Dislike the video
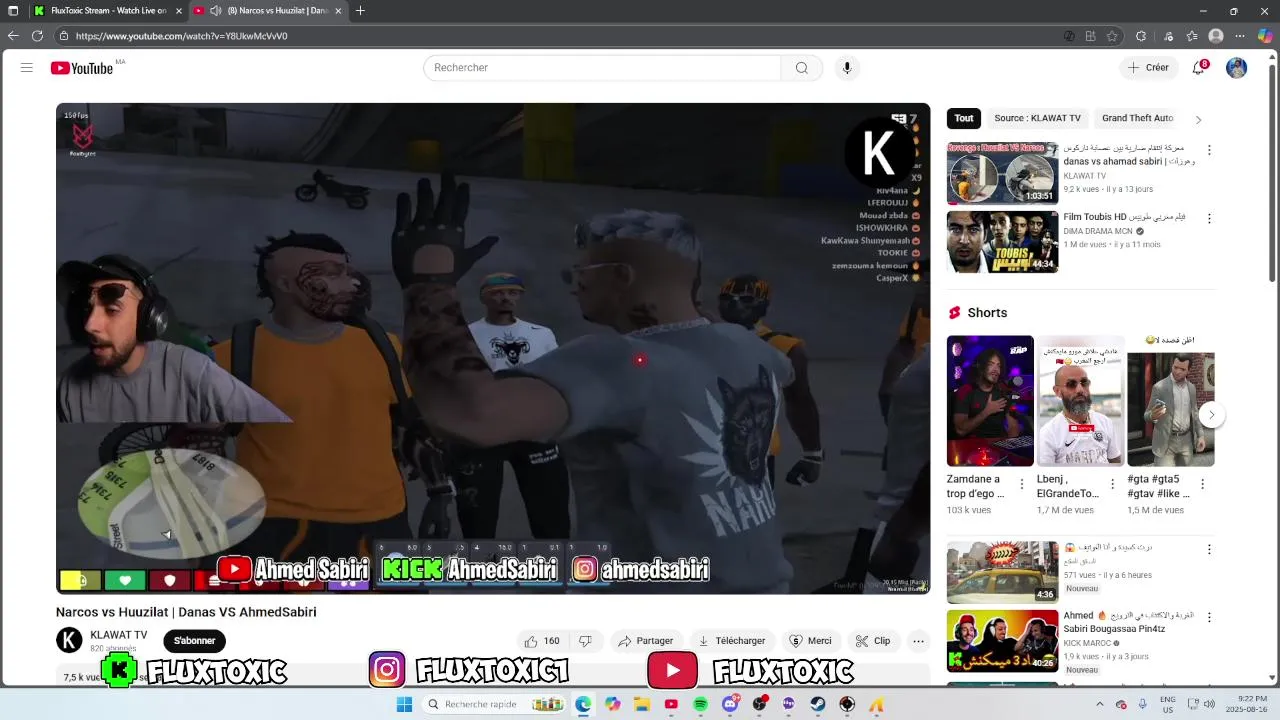Screen dimensions: 1280x720 [x=586, y=641]
